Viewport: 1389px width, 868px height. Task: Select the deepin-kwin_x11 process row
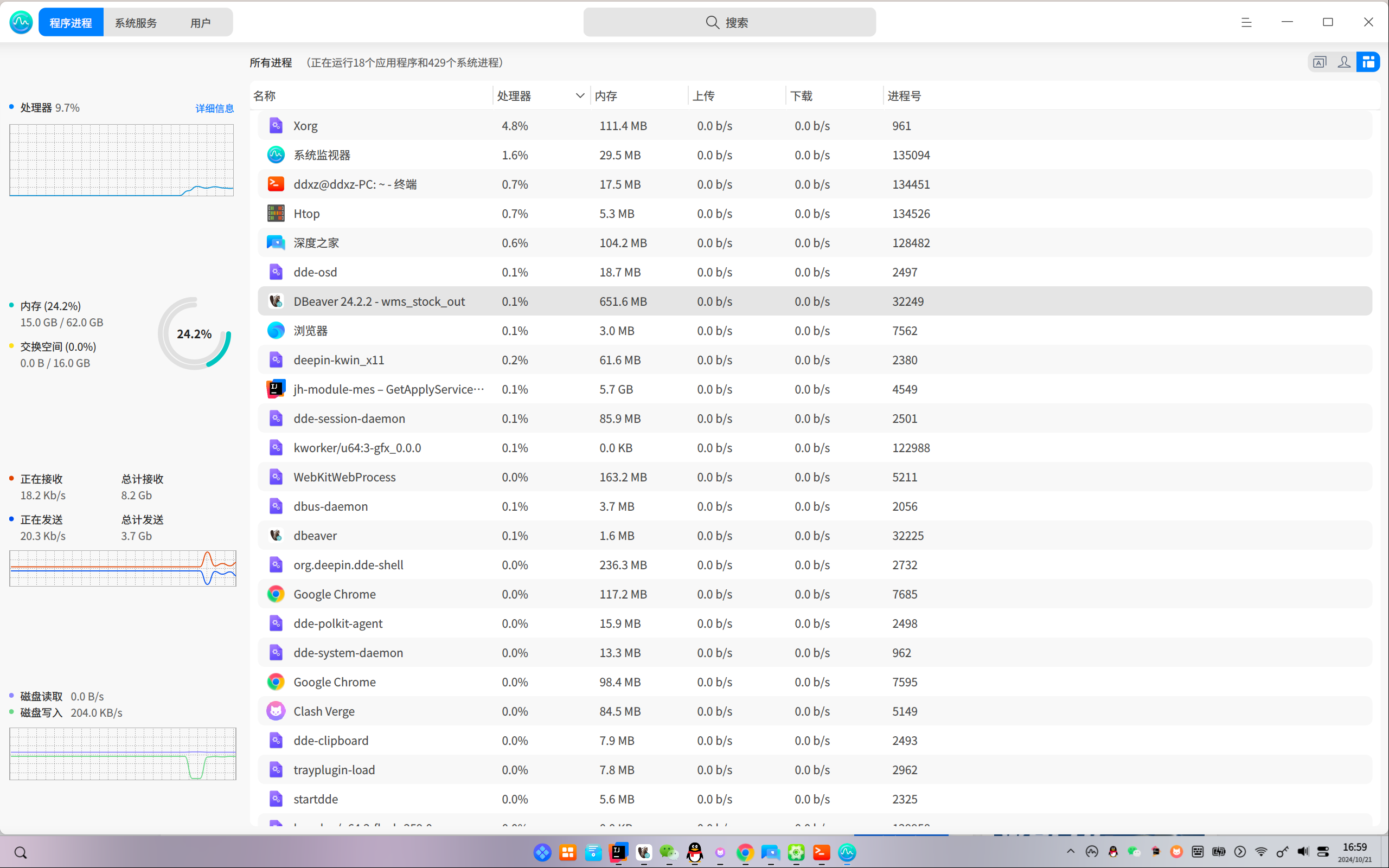click(x=815, y=360)
